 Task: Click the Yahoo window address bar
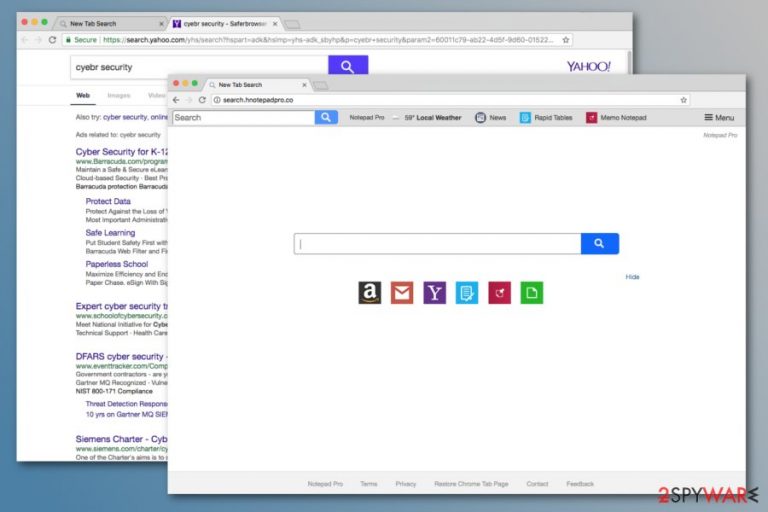pos(317,40)
